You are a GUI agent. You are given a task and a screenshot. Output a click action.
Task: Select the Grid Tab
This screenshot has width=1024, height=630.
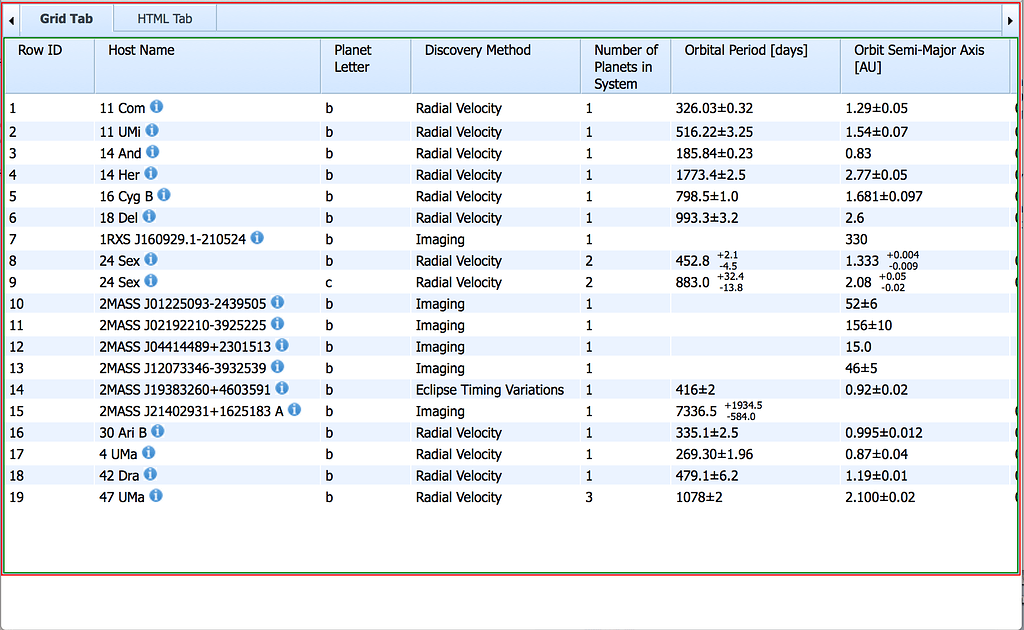tap(67, 18)
